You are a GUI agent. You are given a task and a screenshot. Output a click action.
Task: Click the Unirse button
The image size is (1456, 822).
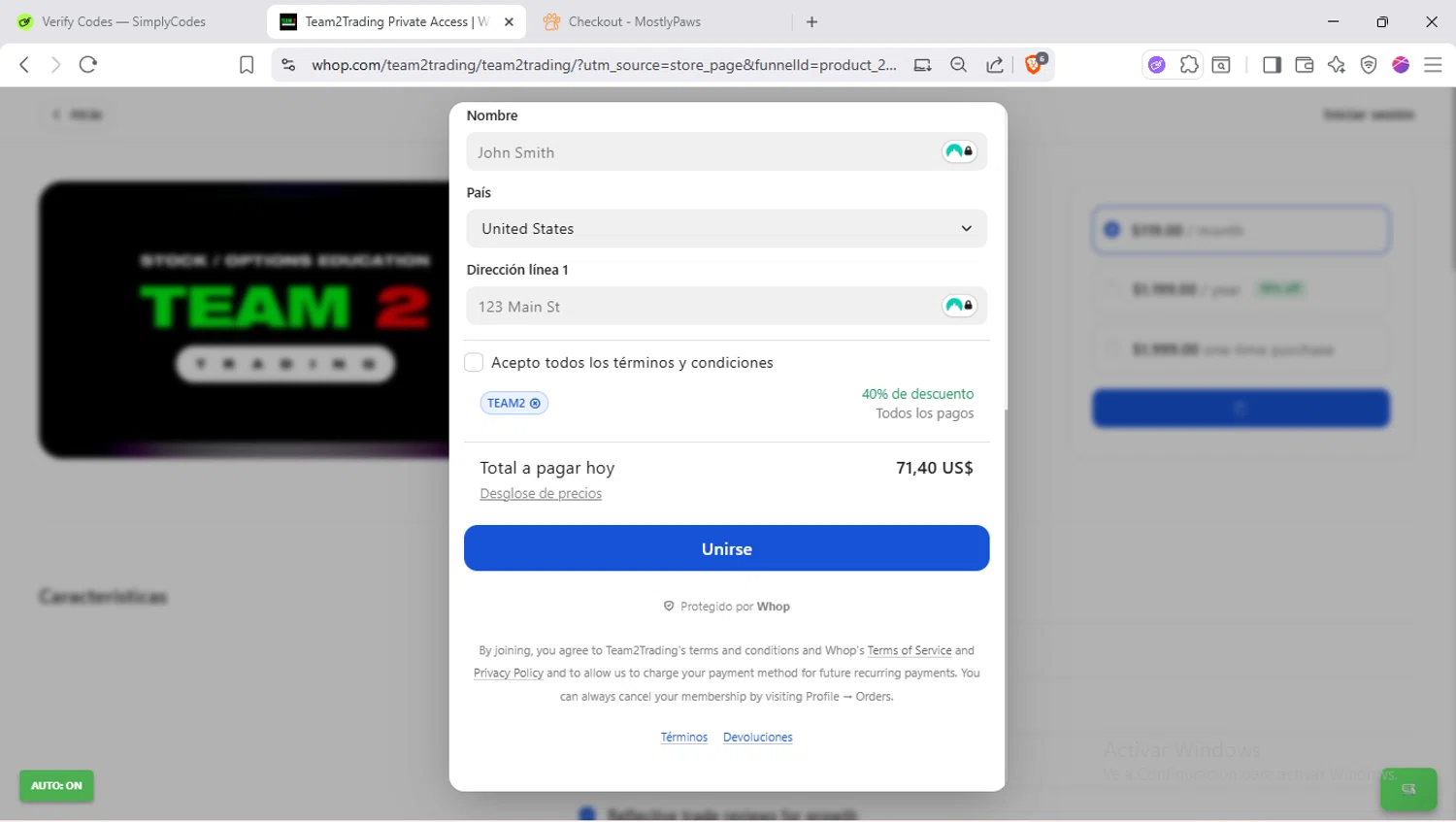pyautogui.click(x=726, y=548)
